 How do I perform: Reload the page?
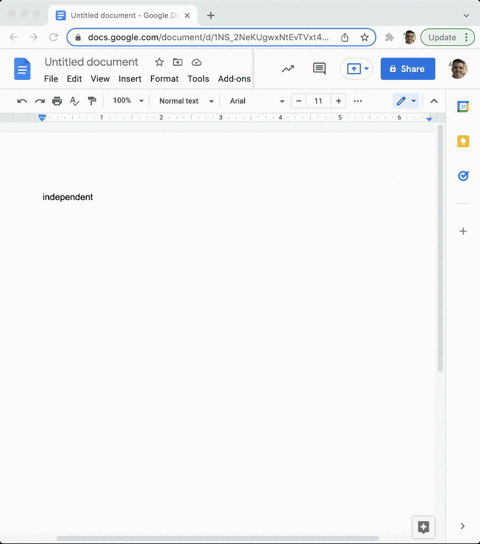coord(53,37)
